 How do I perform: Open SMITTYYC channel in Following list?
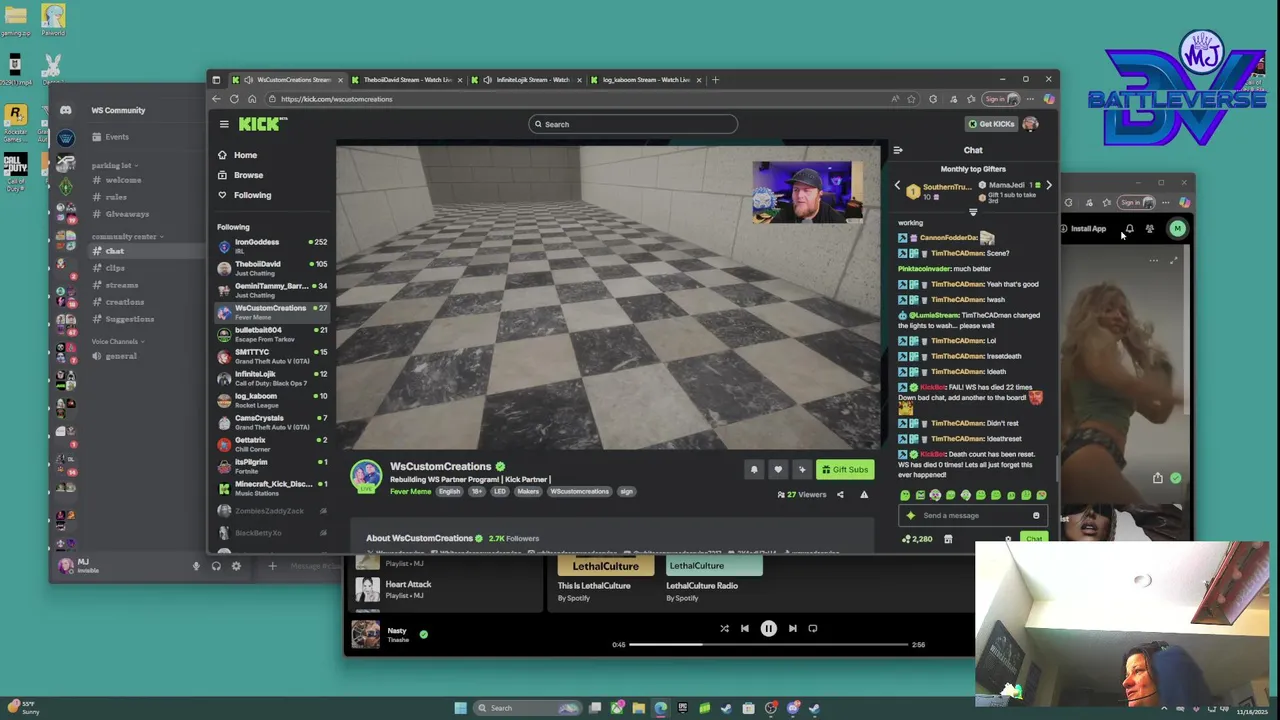[272, 355]
